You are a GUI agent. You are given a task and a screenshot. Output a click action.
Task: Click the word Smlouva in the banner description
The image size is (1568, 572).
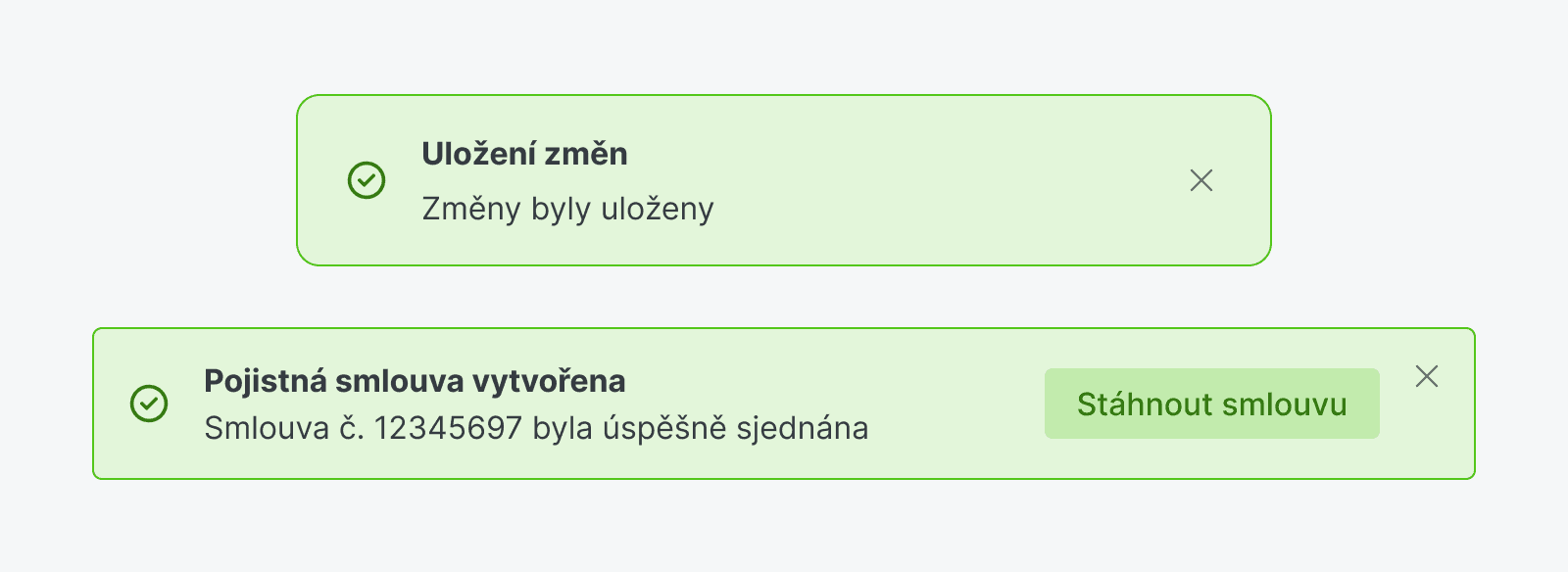(x=266, y=428)
